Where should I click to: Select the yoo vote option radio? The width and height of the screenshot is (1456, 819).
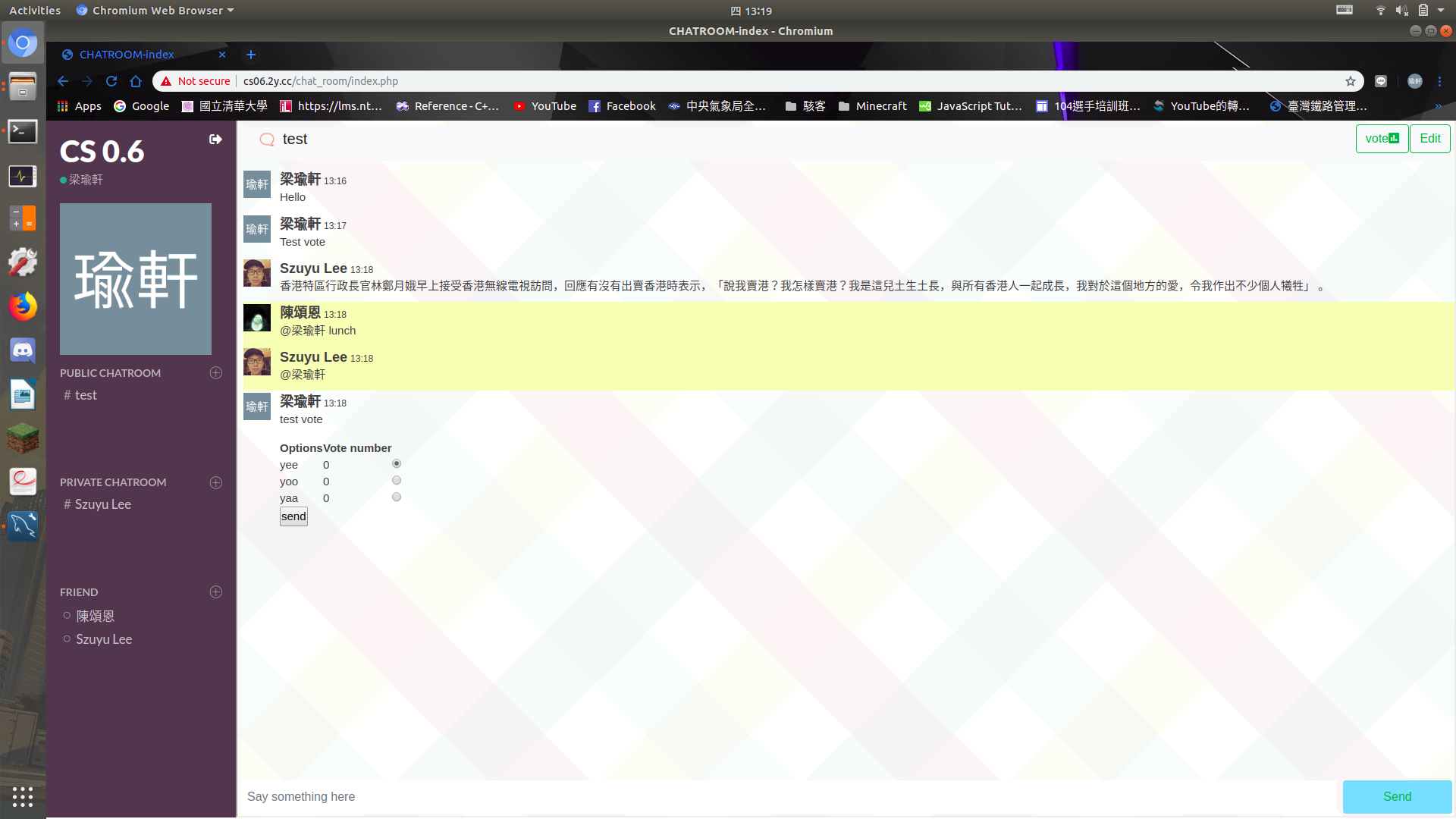397,481
